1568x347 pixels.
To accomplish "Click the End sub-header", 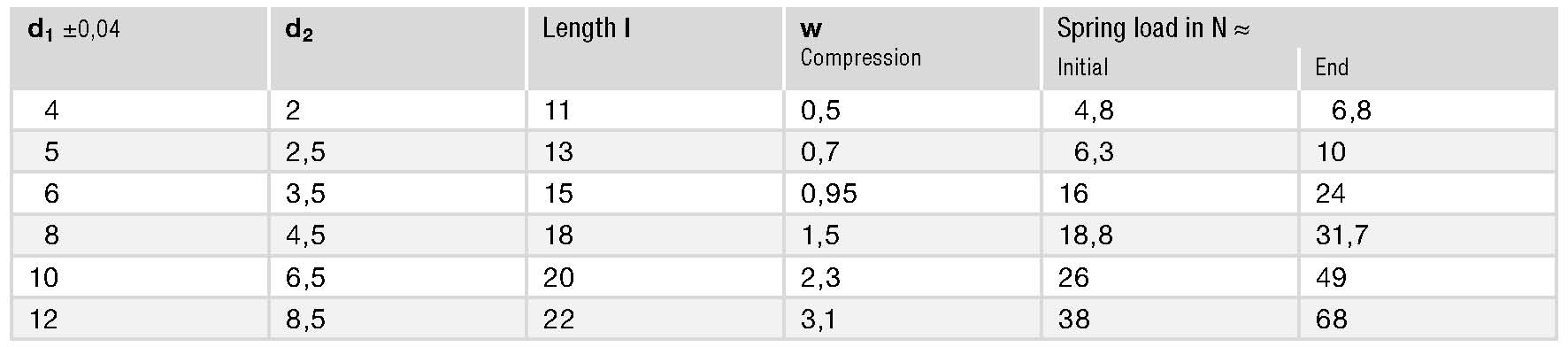I will 1331,67.
